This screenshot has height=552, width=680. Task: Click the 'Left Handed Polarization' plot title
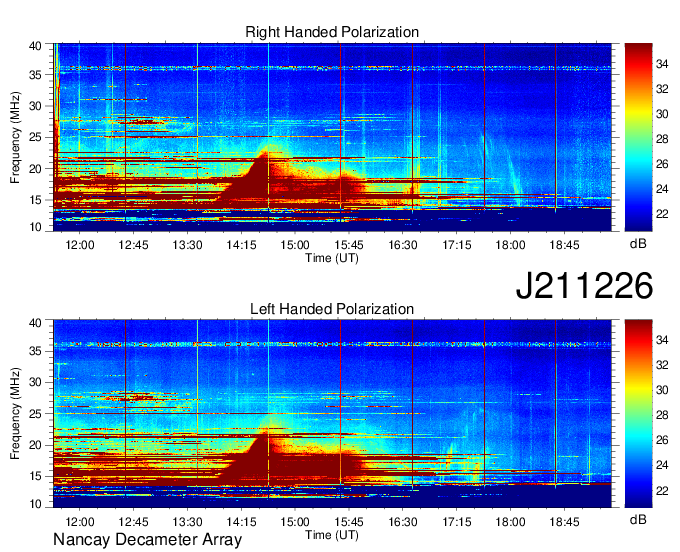[x=332, y=309]
